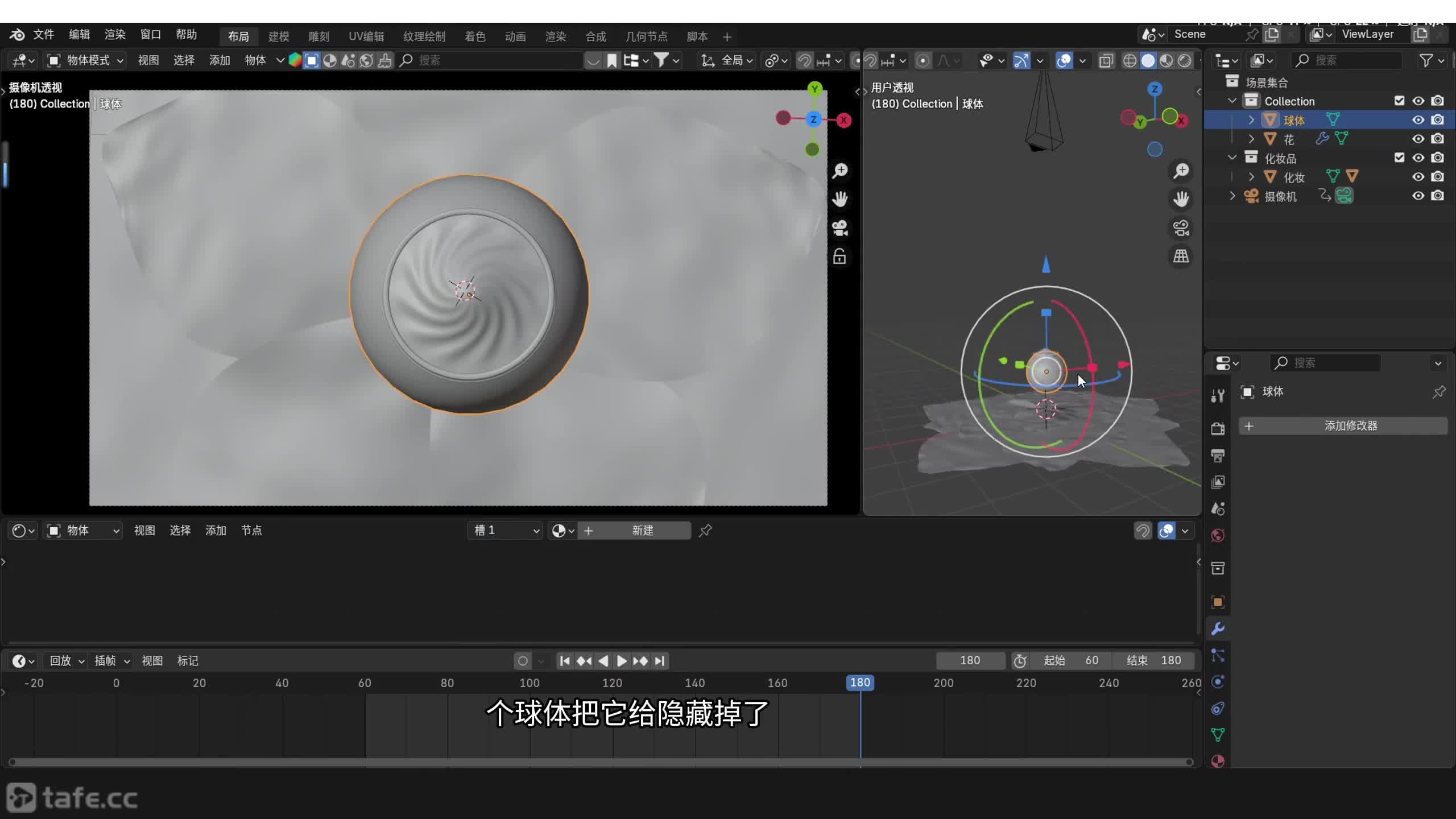Expand the 球体 tree item
1456x819 pixels.
click(x=1251, y=120)
